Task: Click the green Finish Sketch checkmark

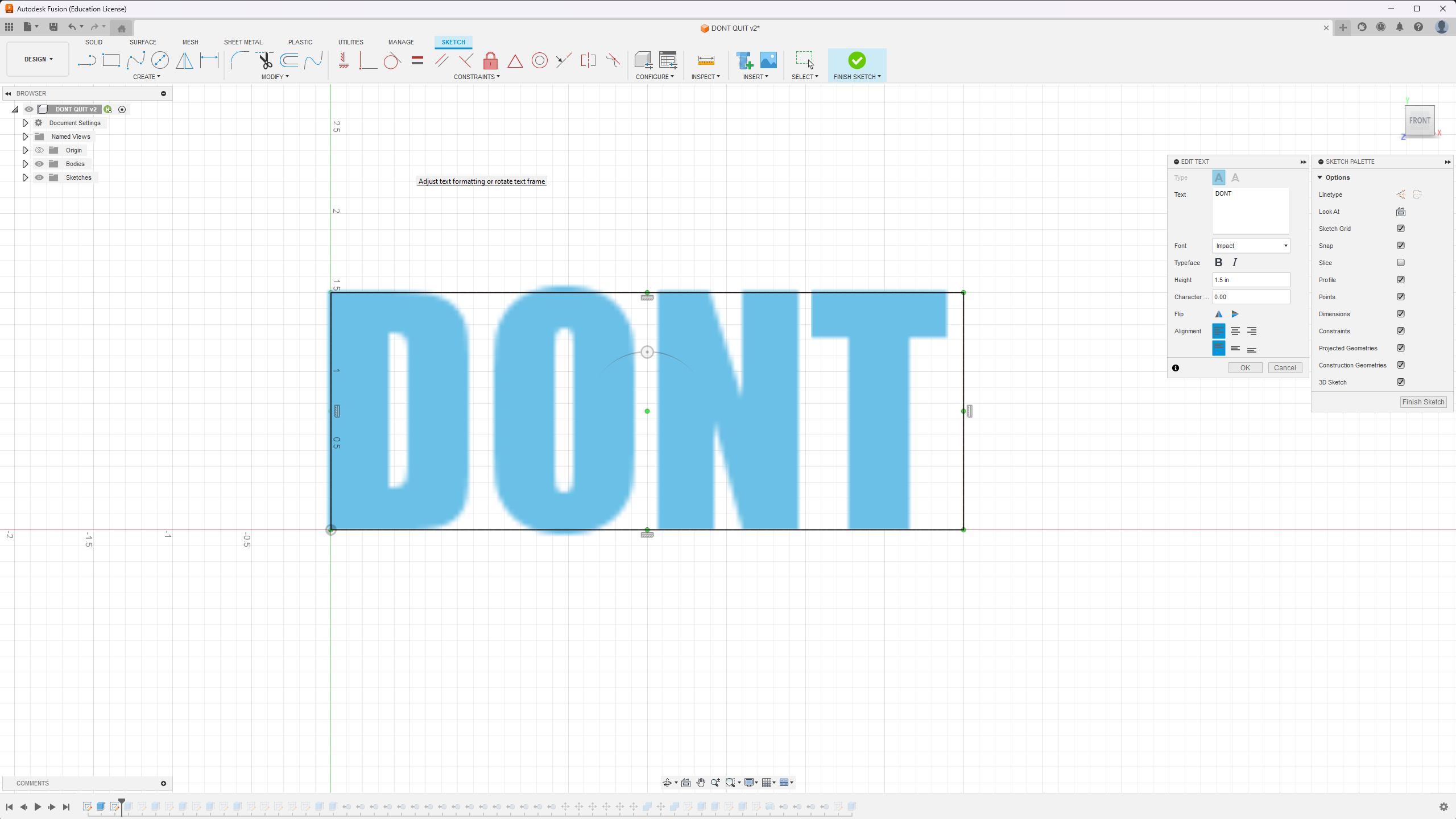Action: (857, 60)
